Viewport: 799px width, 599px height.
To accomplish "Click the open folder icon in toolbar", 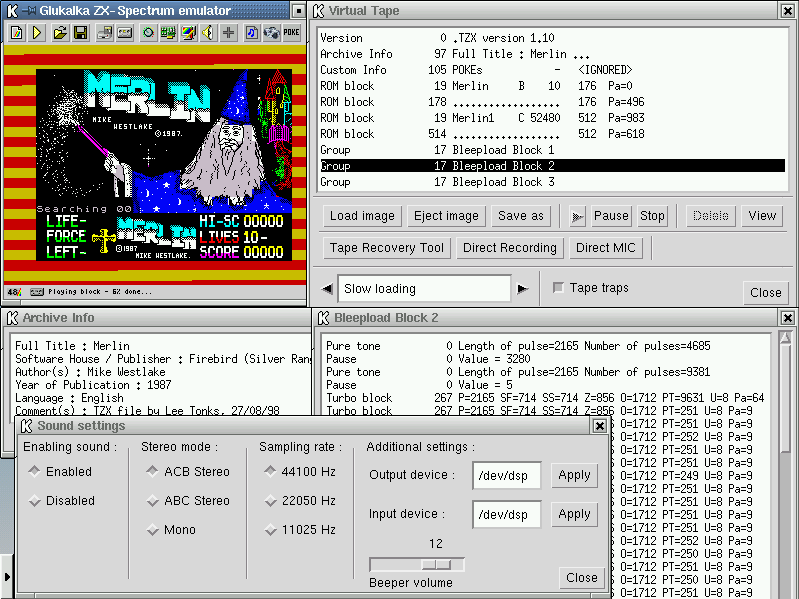I will (x=60, y=33).
